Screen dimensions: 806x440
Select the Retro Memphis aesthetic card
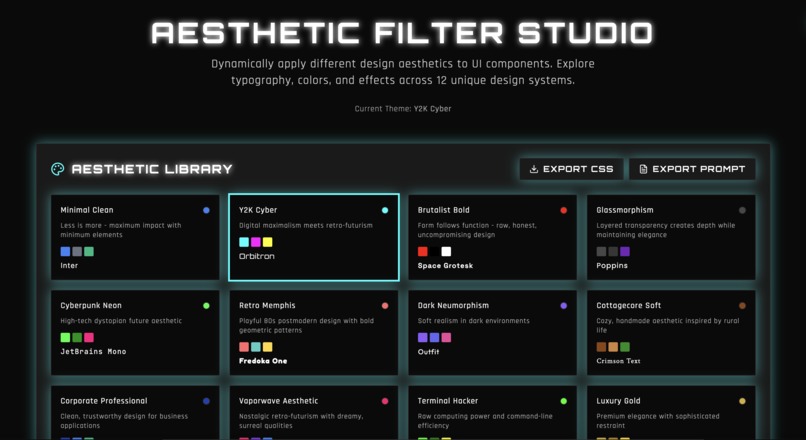point(314,333)
